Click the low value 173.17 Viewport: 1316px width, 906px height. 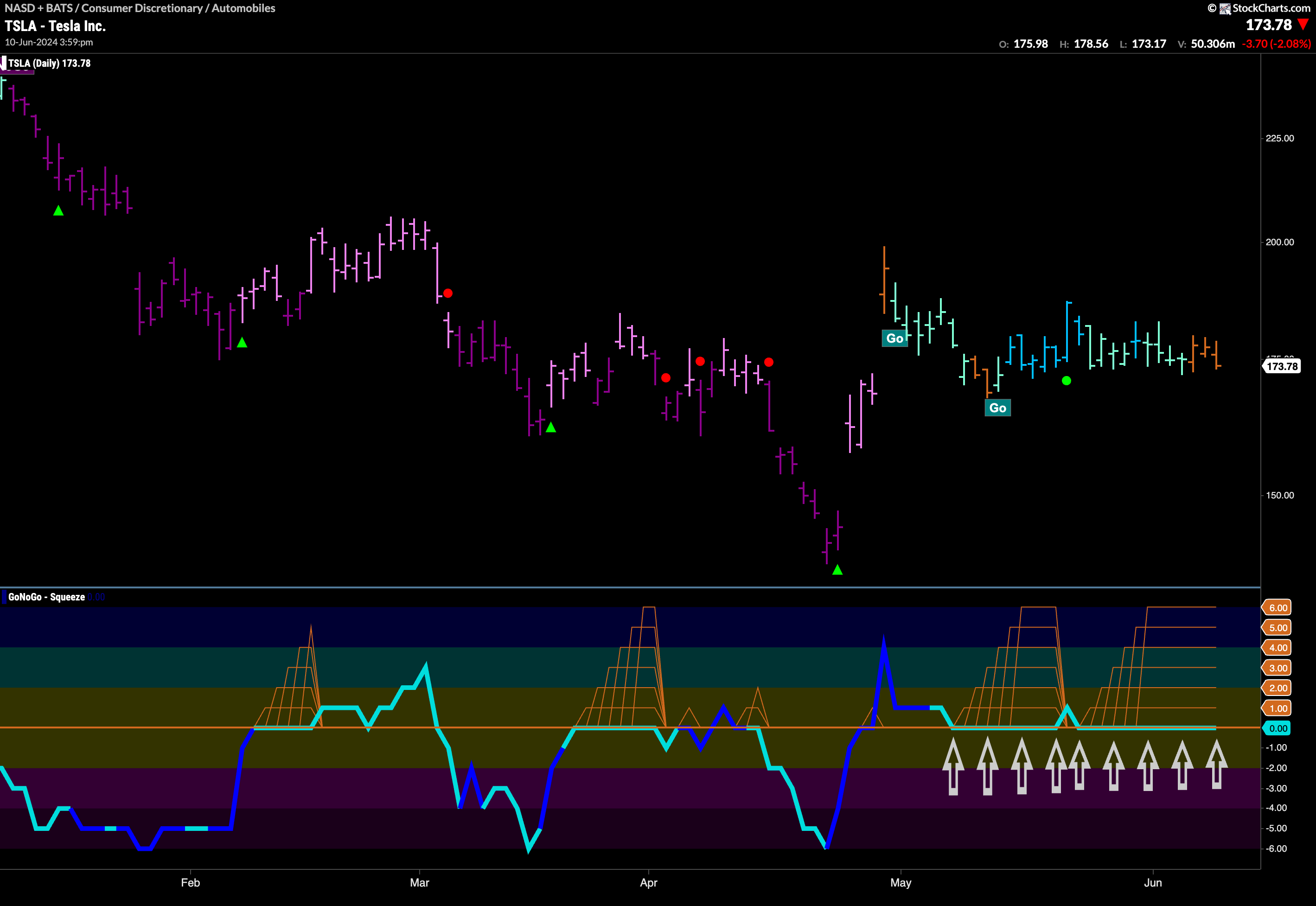pyautogui.click(x=1149, y=44)
